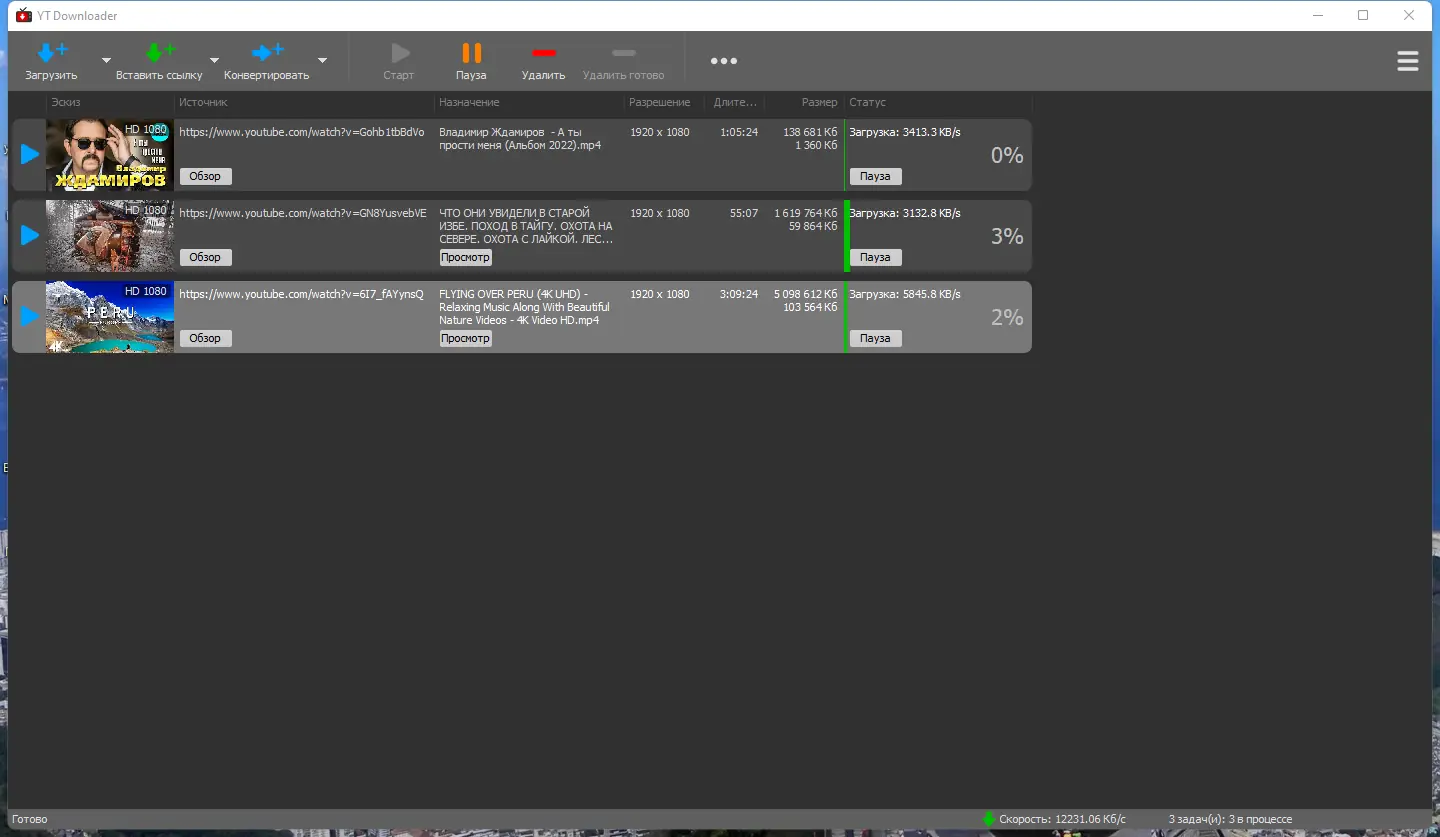This screenshot has height=837, width=1440.
Task: Click the URL ending in 6I7_fAYynsQ
Action: pyautogui.click(x=301, y=294)
